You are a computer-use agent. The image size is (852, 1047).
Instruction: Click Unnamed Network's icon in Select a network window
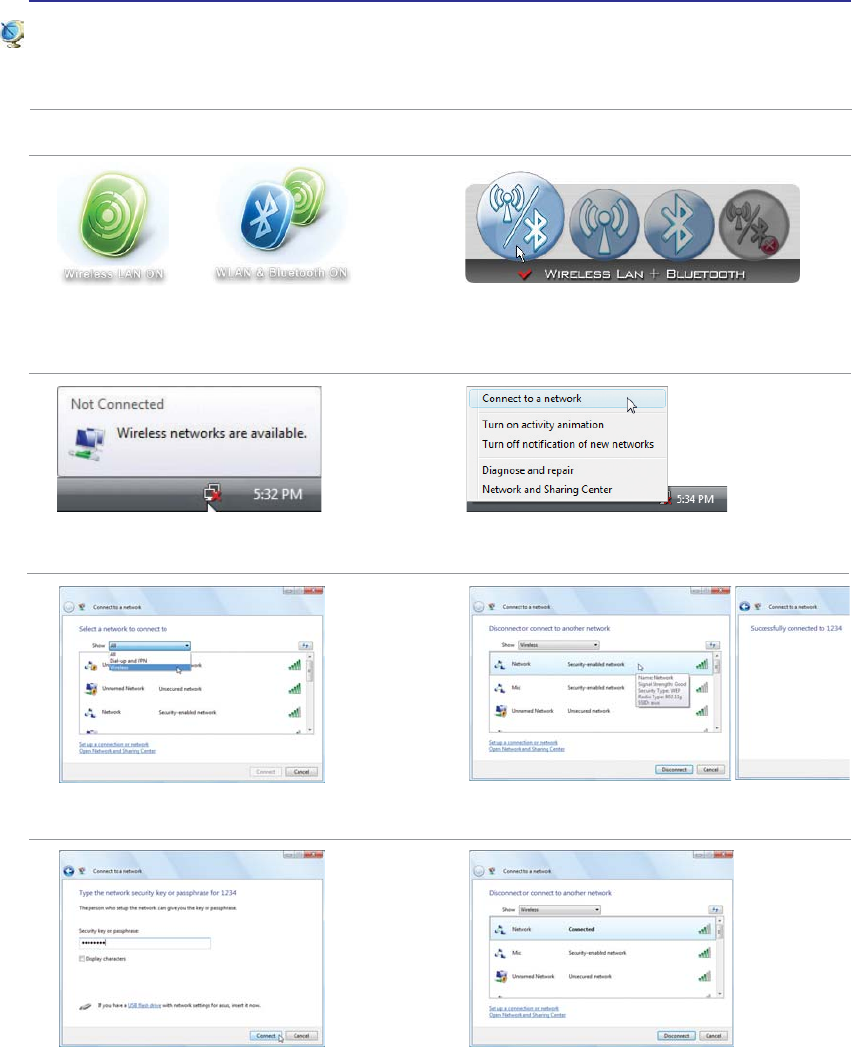pos(91,688)
